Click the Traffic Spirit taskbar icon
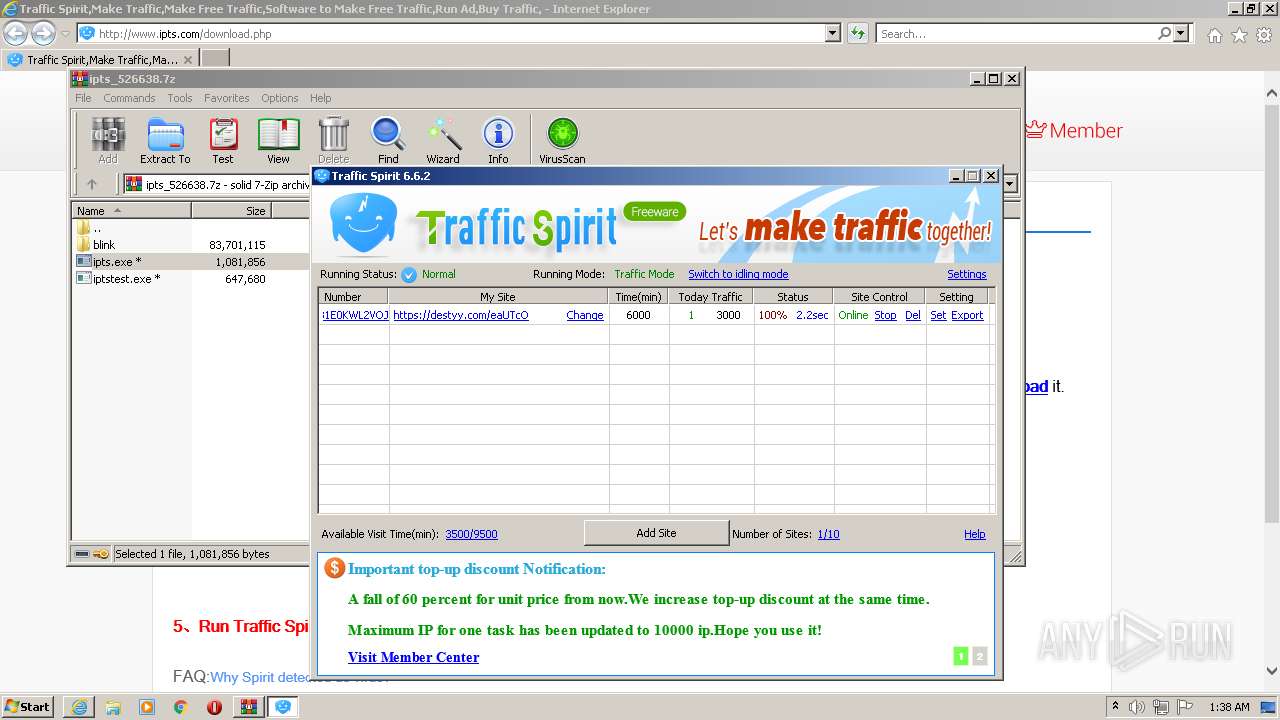Viewport: 1280px width, 720px height. point(283,707)
